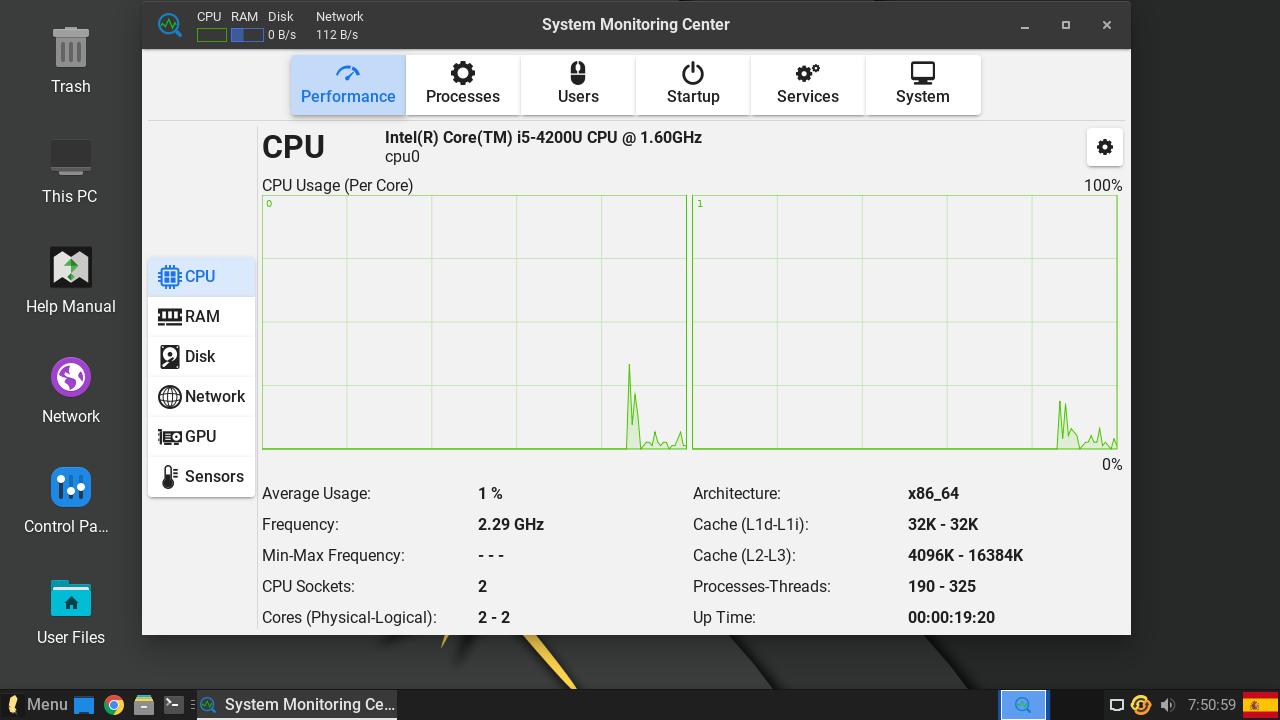Select System Monitoring Center taskbar entry

[x=298, y=705]
